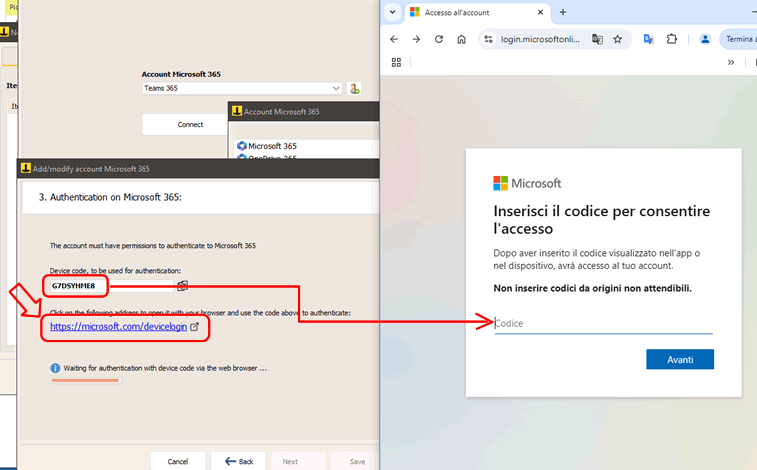Open the microsoft.com/devicelogin link
The image size is (757, 470).
point(118,327)
